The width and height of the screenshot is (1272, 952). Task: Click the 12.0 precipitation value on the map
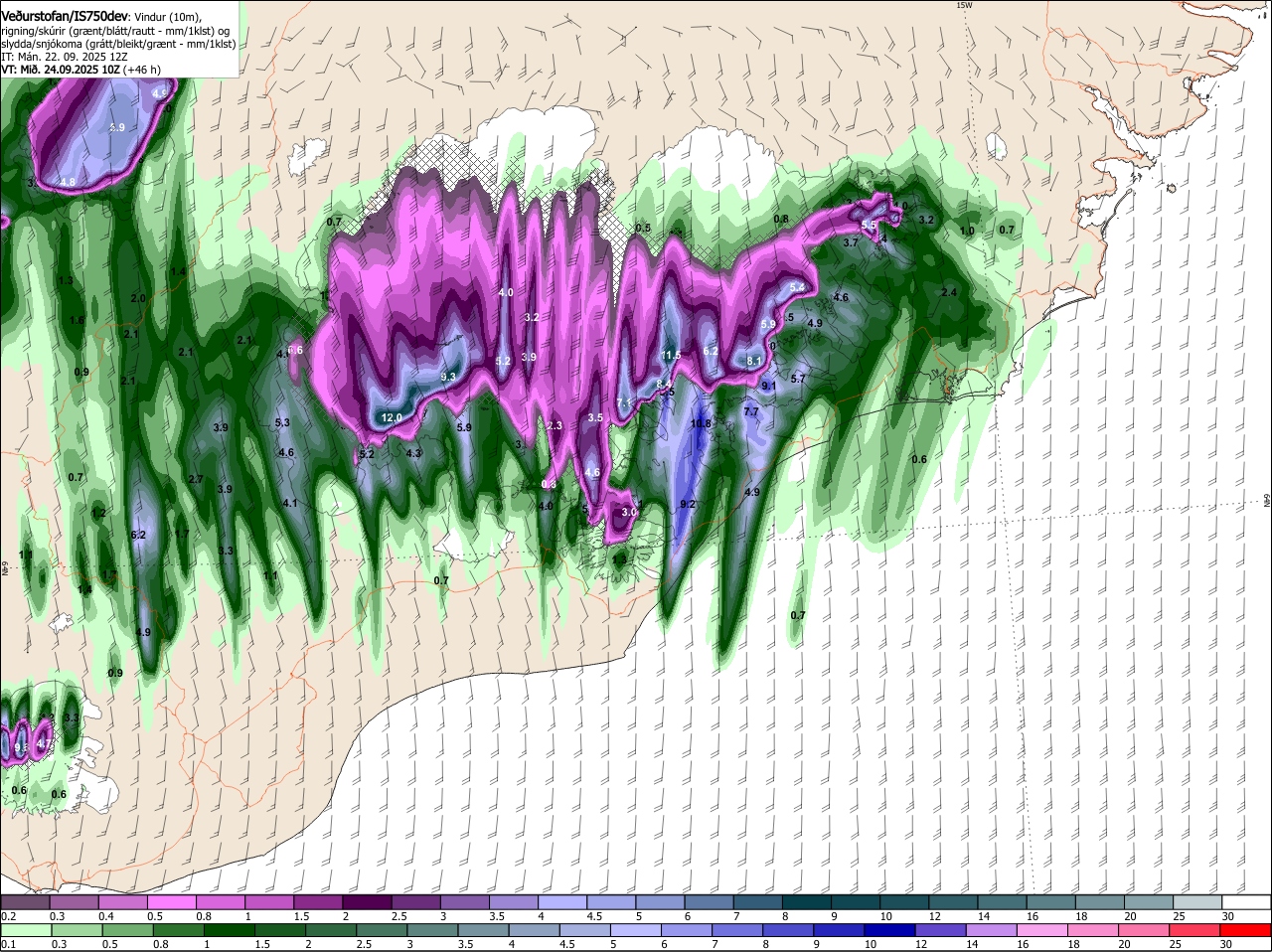click(x=392, y=417)
